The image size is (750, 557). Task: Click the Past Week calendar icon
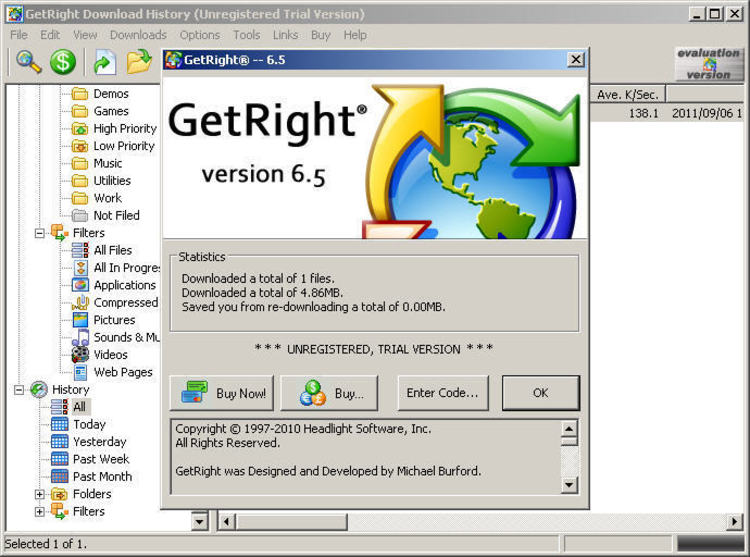pos(59,459)
